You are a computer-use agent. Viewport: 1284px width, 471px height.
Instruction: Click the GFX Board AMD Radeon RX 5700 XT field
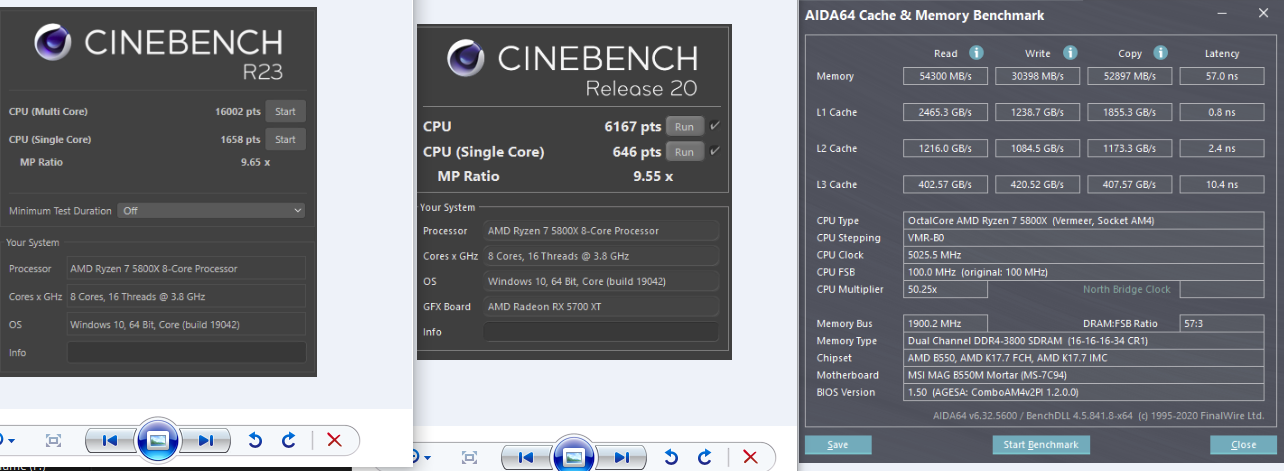[x=601, y=306]
